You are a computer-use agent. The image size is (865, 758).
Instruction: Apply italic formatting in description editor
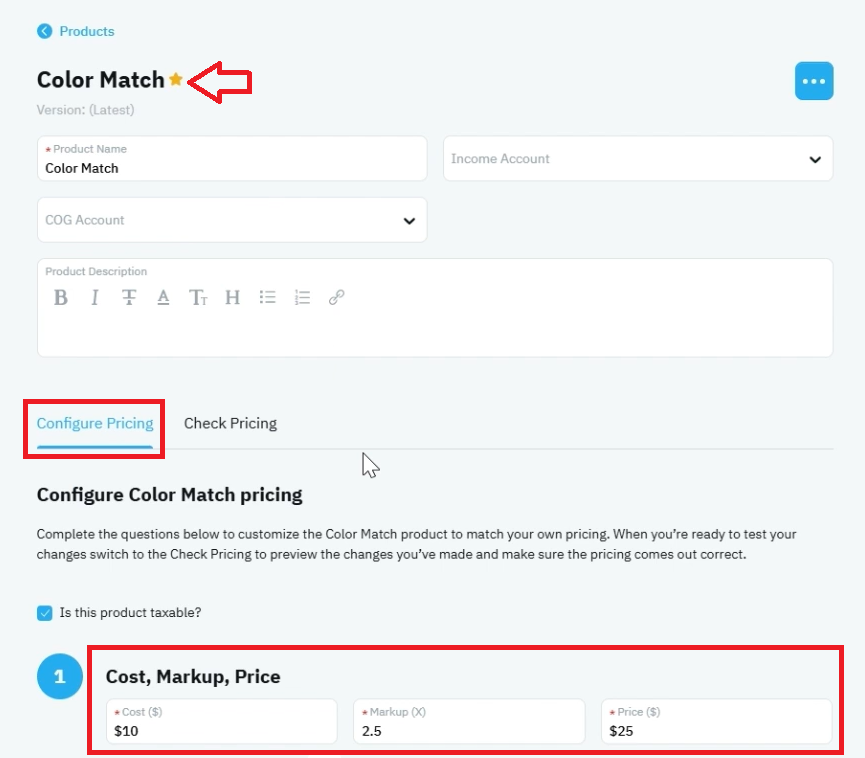click(95, 297)
